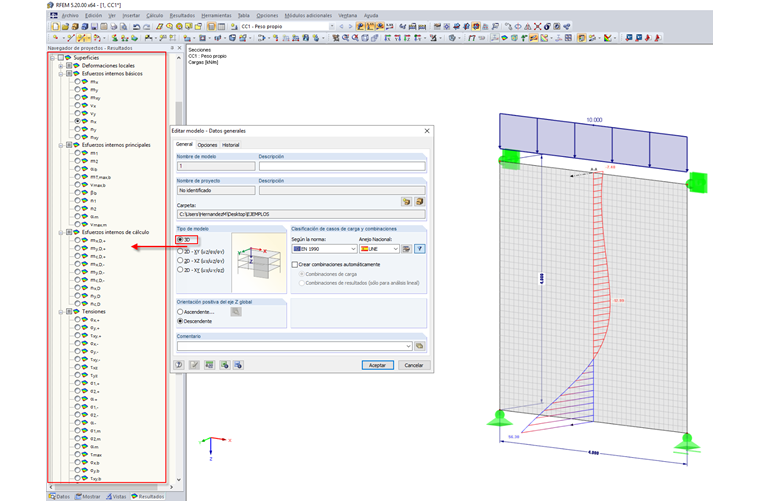Click the isolines rainbow results icon in toolbar

coord(504,38)
